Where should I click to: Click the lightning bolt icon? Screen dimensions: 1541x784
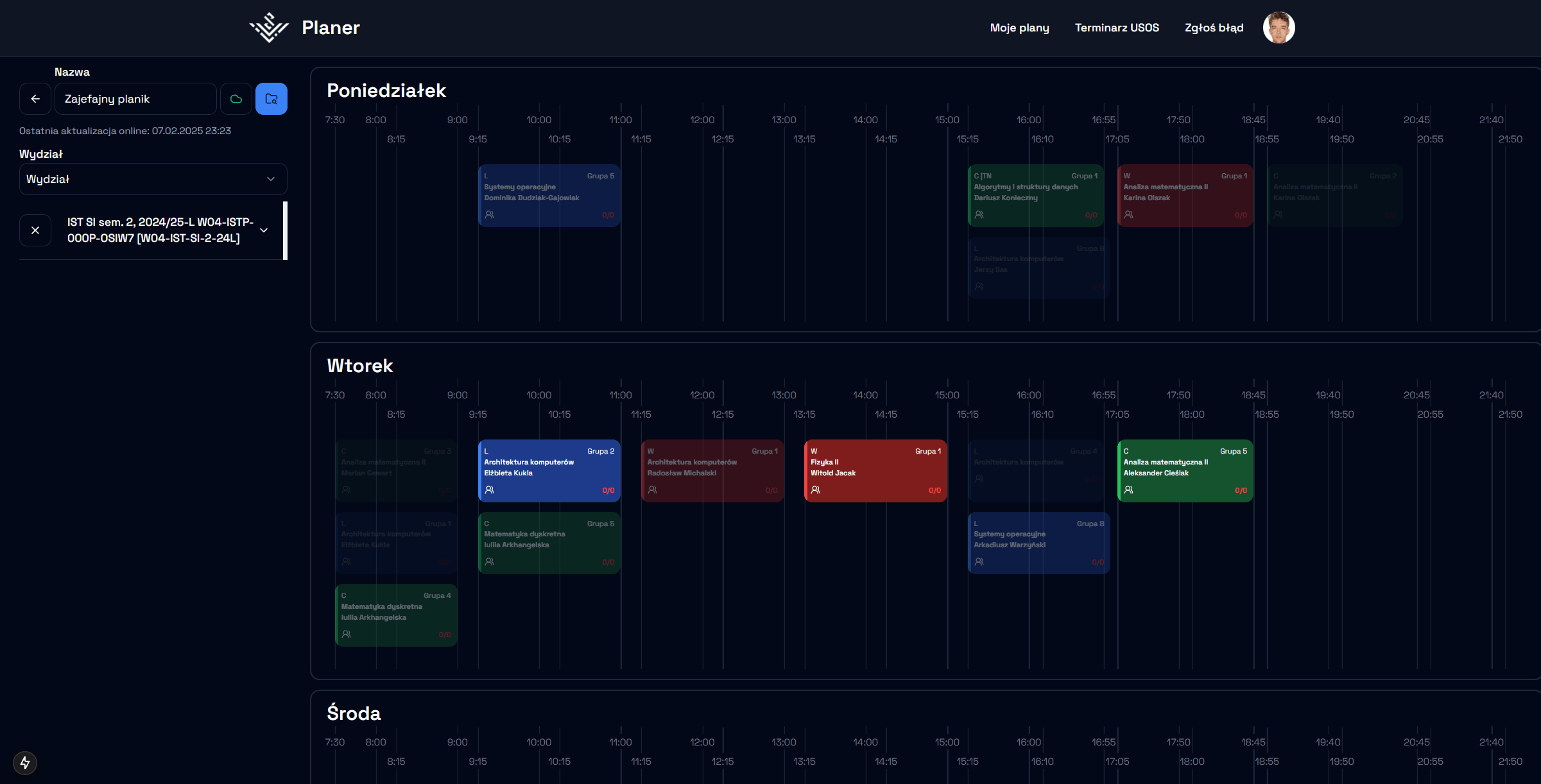25,763
